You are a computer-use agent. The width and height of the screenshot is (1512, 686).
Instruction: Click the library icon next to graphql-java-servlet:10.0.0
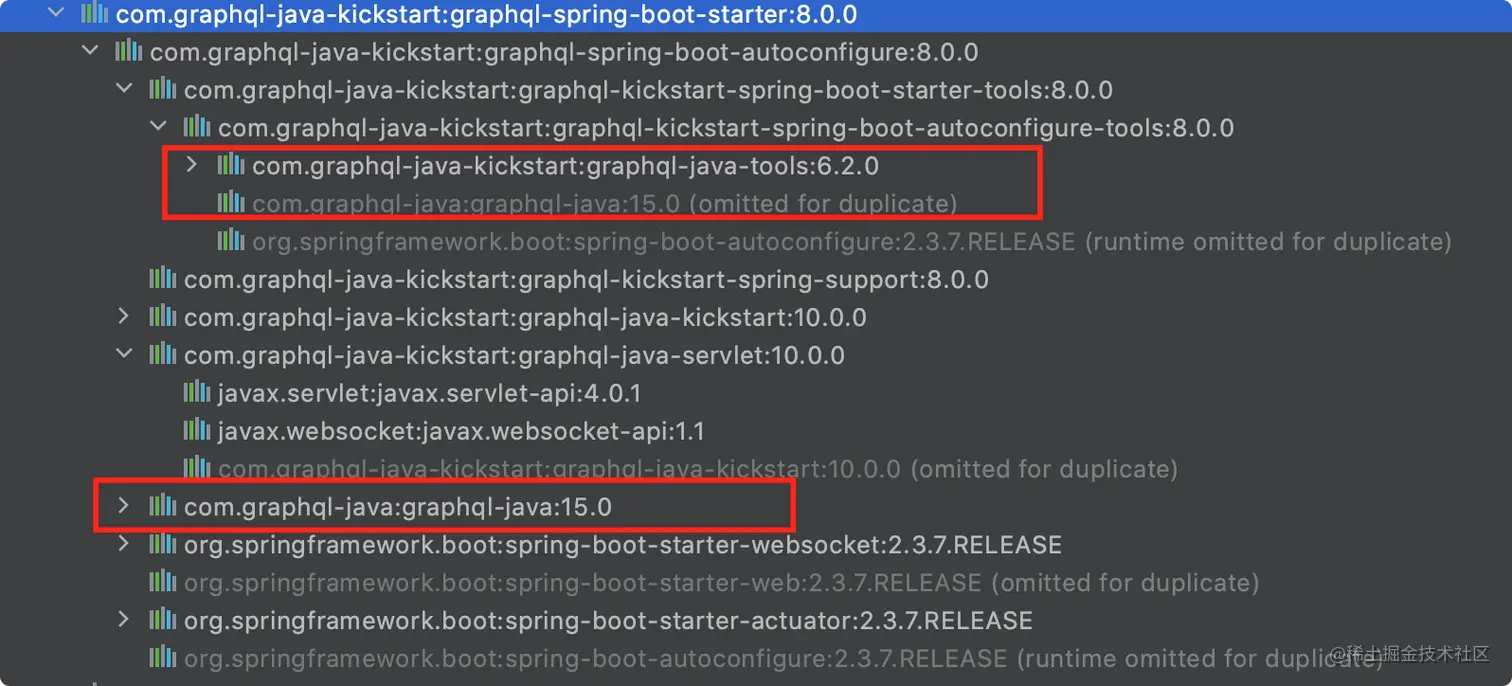(x=162, y=355)
